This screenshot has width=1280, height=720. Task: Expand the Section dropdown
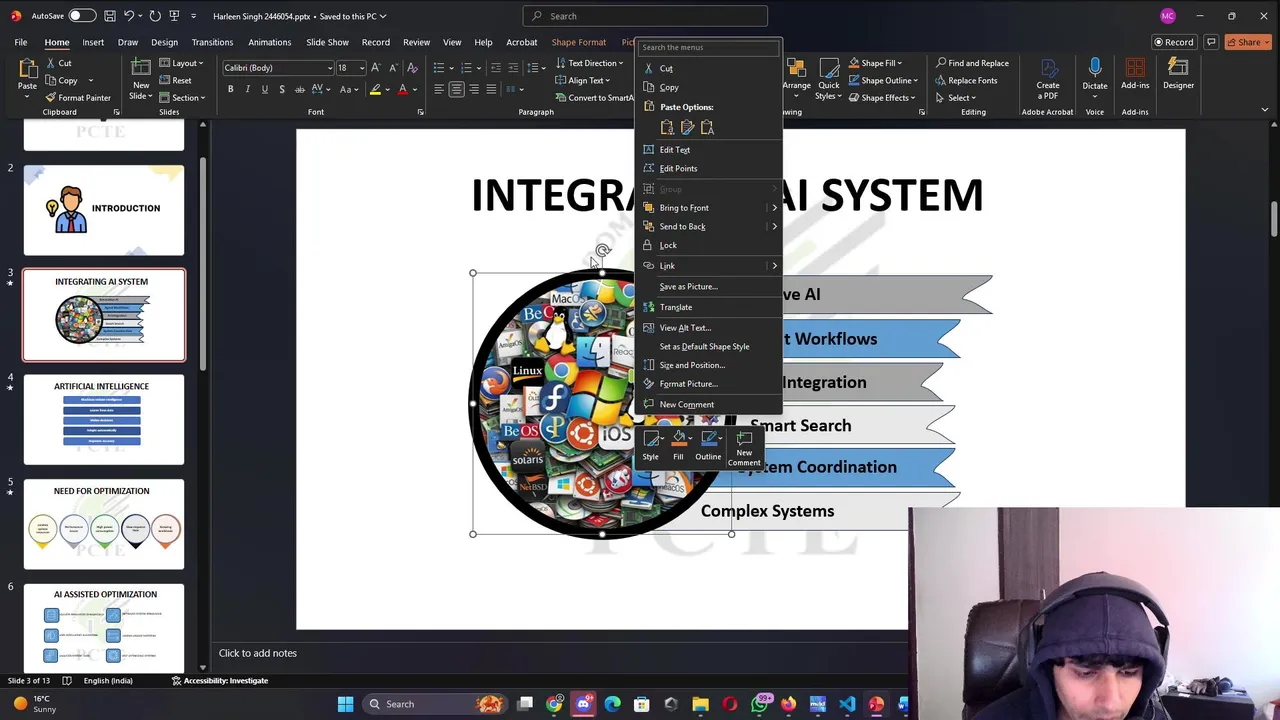(182, 98)
